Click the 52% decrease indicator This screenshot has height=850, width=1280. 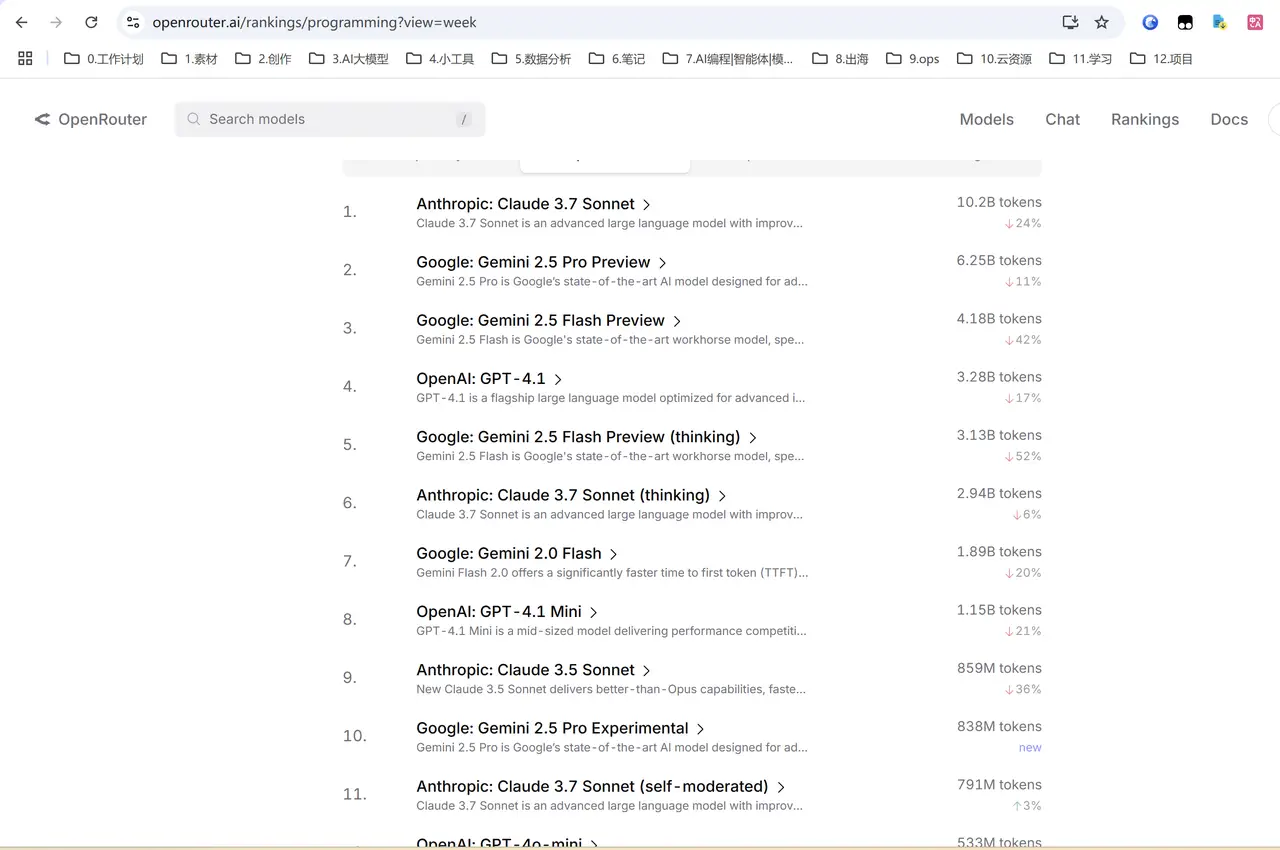point(1023,457)
